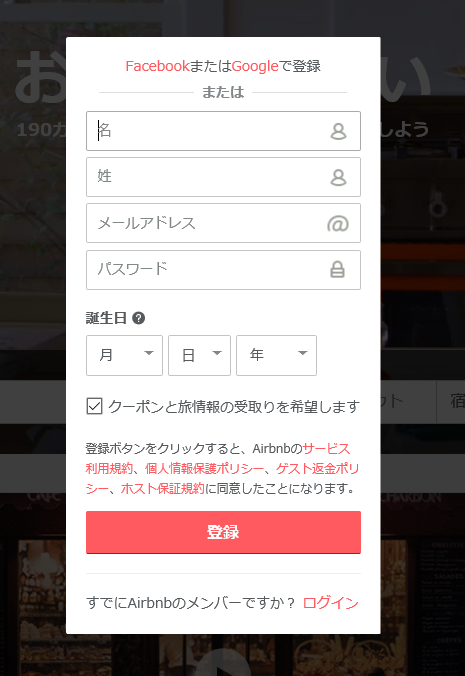Sign up with the Google link
The image size is (465, 676).
pos(255,66)
